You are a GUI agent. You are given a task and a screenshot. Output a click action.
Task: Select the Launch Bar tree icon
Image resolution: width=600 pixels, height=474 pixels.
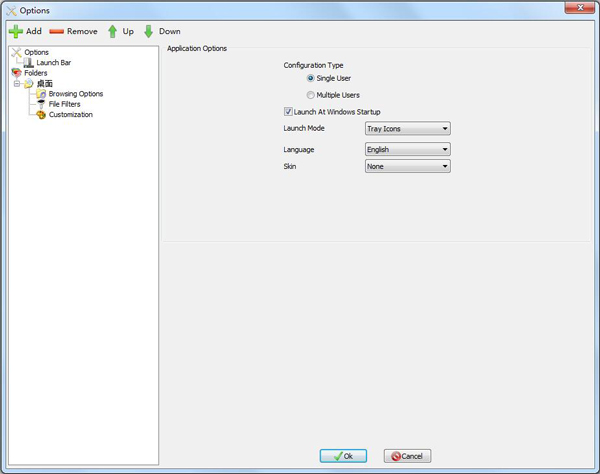tap(28, 63)
